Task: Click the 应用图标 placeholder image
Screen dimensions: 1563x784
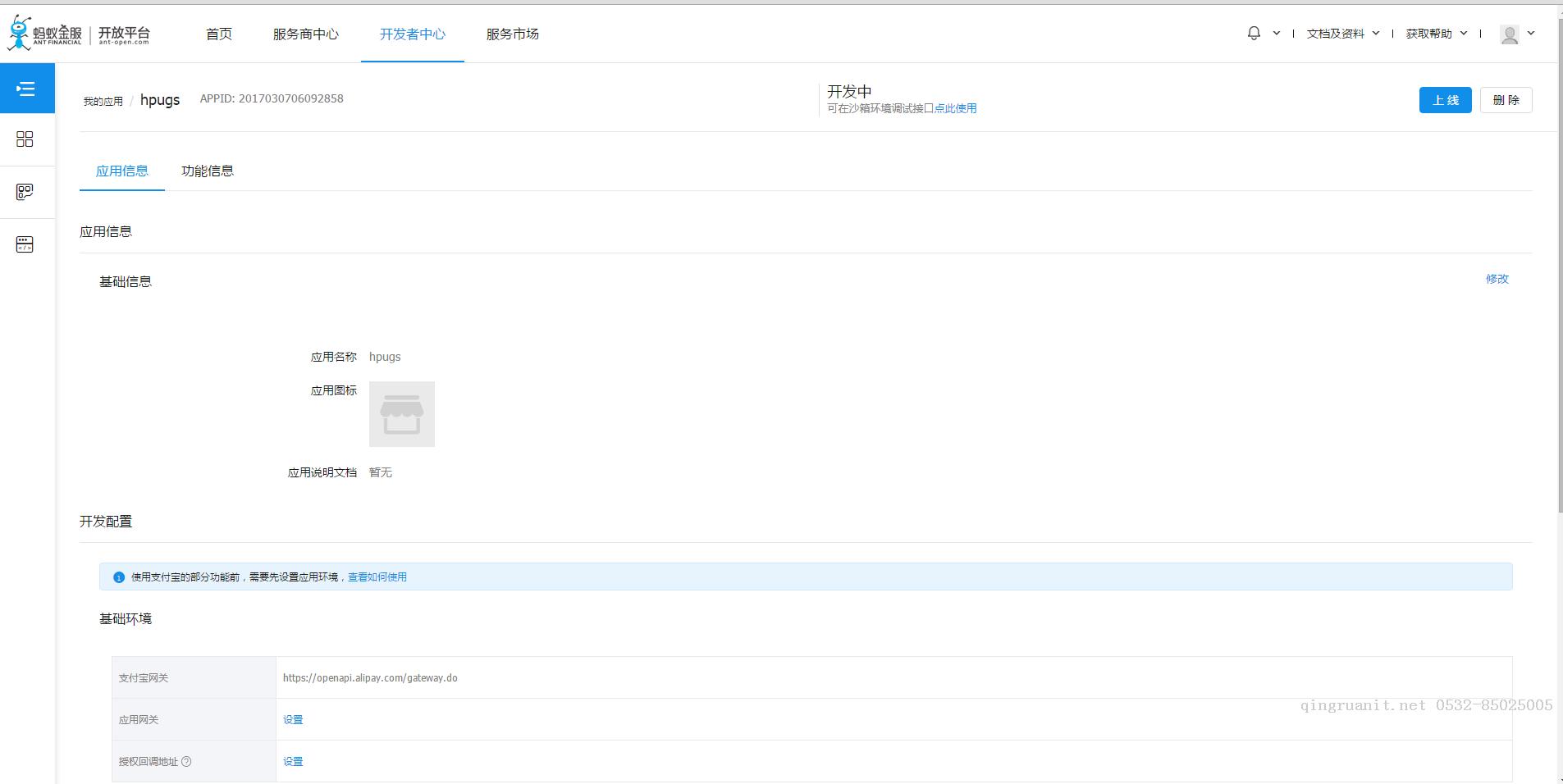Action: tap(402, 414)
